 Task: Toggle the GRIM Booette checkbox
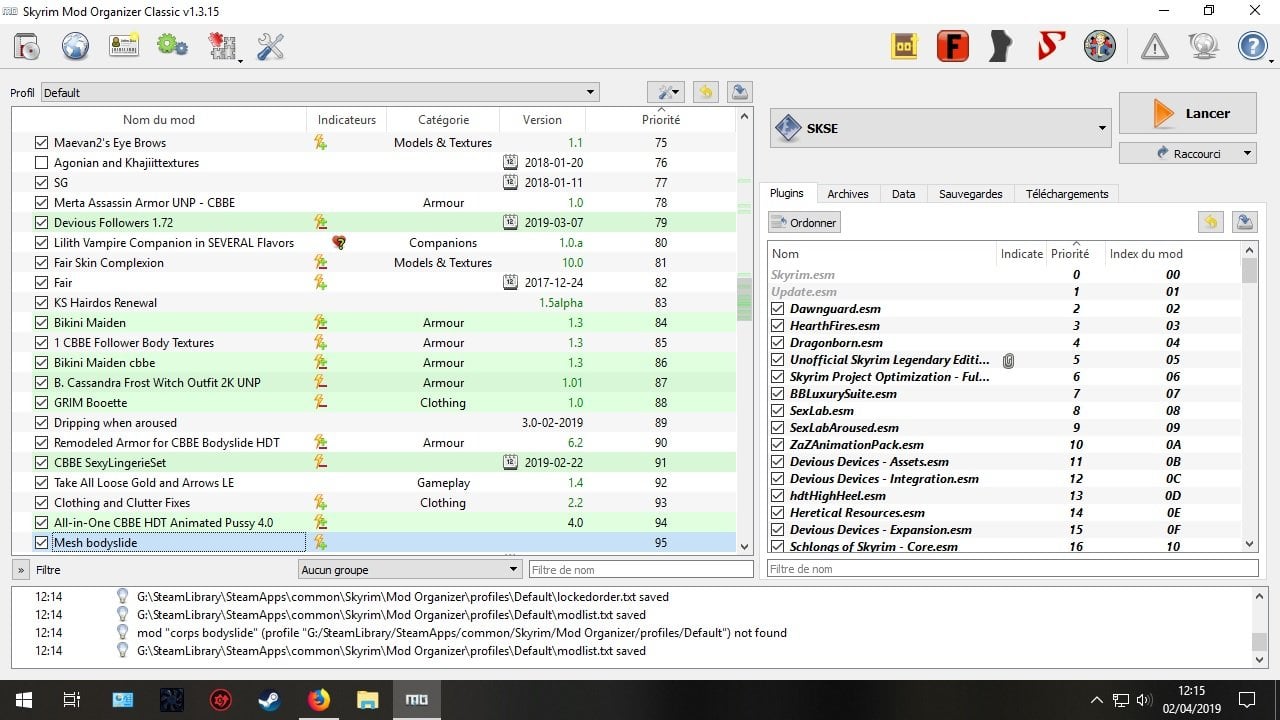tap(41, 402)
